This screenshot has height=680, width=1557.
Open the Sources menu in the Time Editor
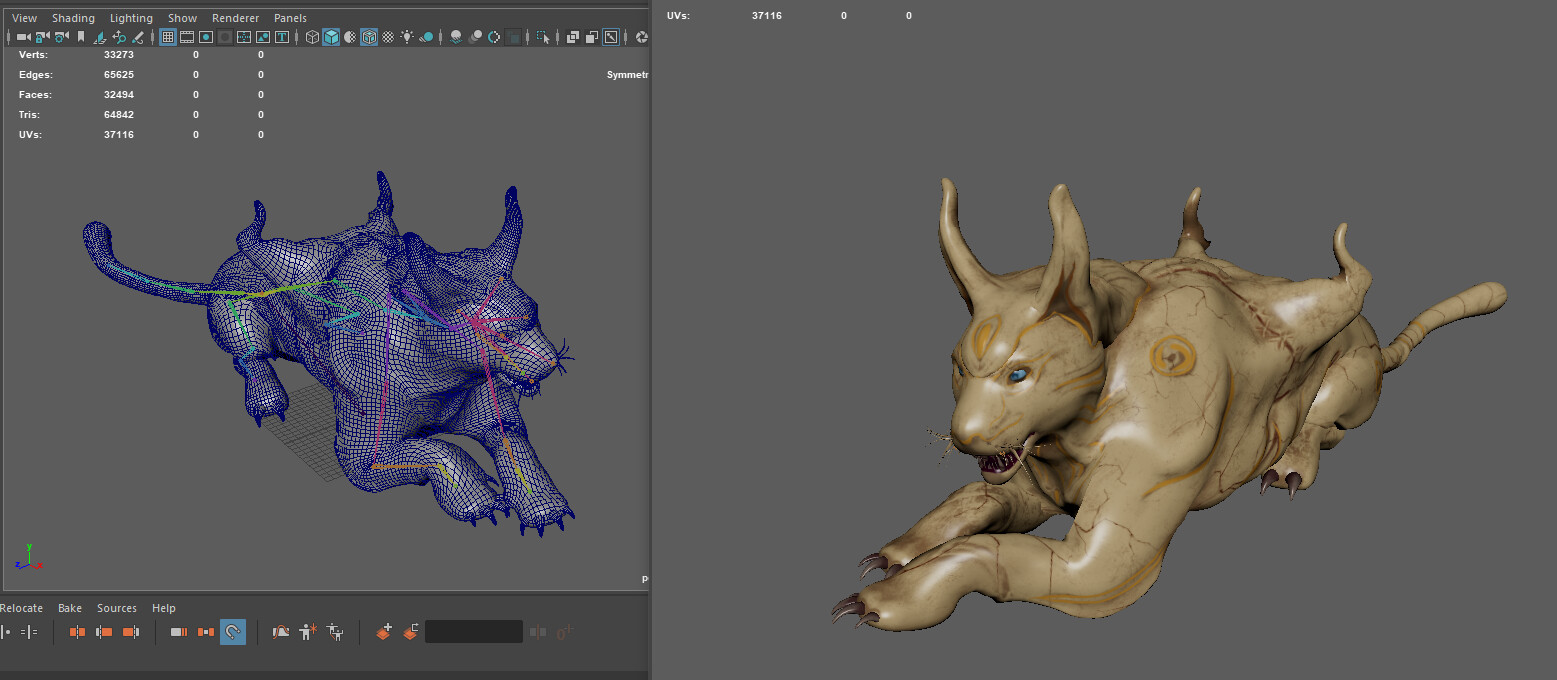(x=116, y=607)
